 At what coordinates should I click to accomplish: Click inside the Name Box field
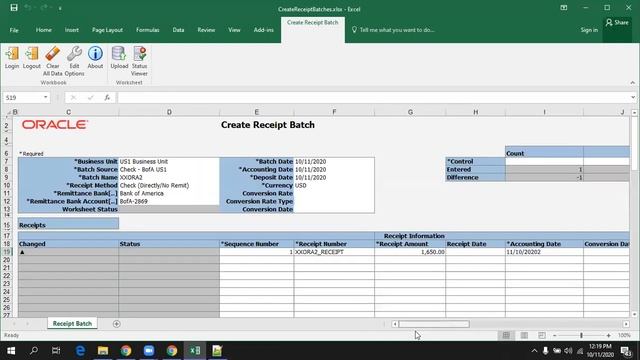click(x=22, y=98)
